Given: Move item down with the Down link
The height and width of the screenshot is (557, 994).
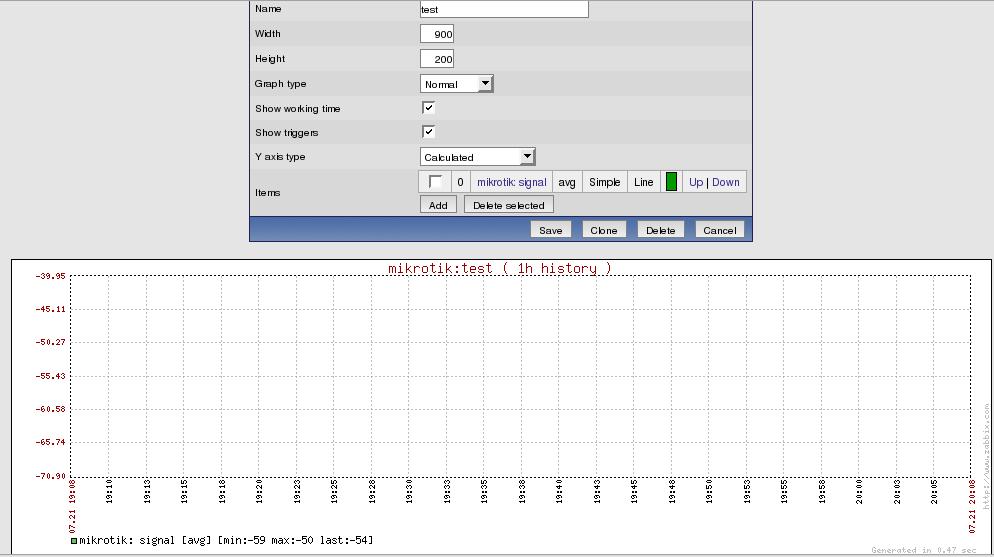Looking at the screenshot, I should pyautogui.click(x=726, y=182).
